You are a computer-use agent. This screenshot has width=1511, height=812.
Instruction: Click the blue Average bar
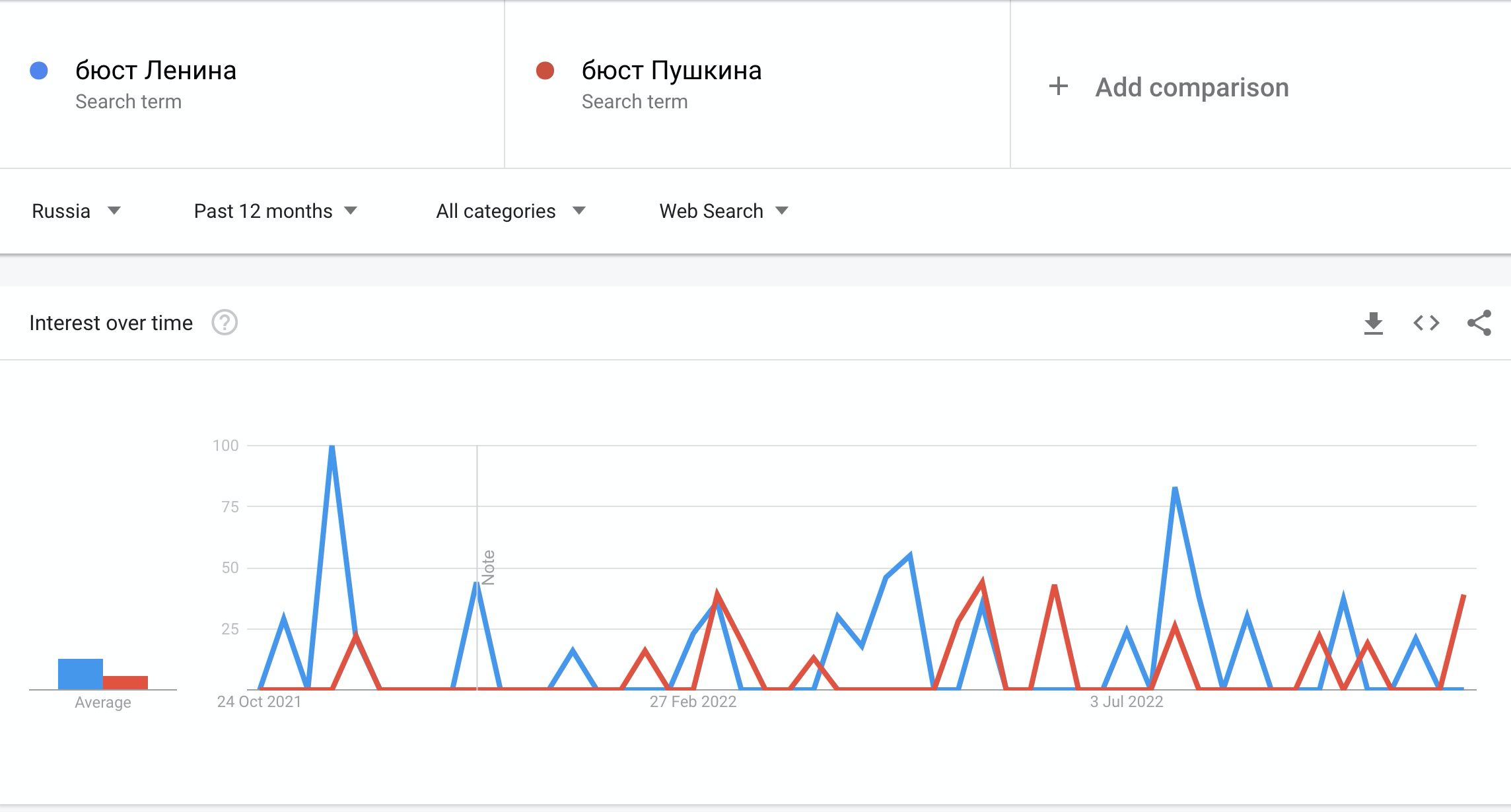click(x=81, y=674)
